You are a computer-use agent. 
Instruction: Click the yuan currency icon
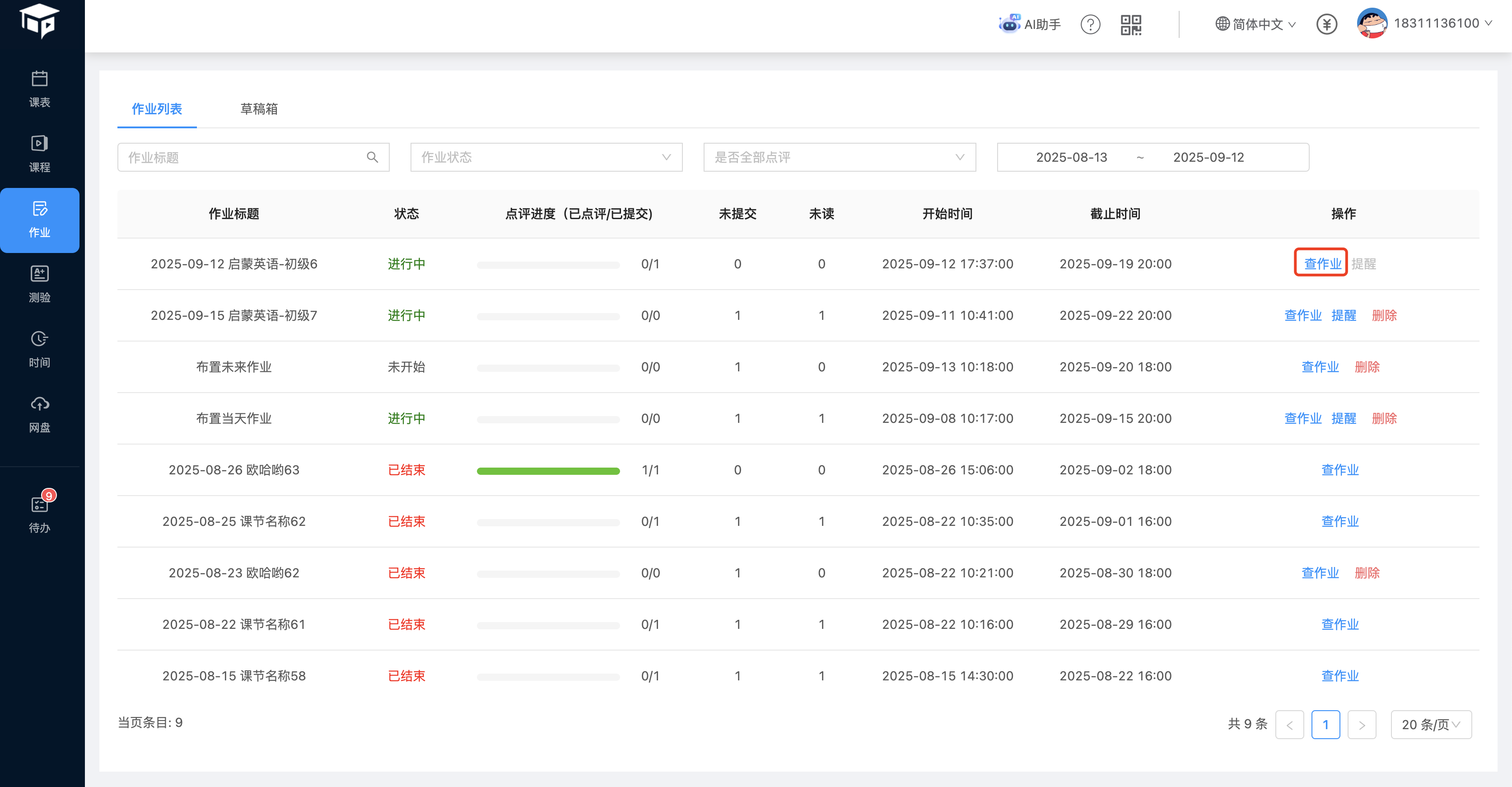[1326, 24]
